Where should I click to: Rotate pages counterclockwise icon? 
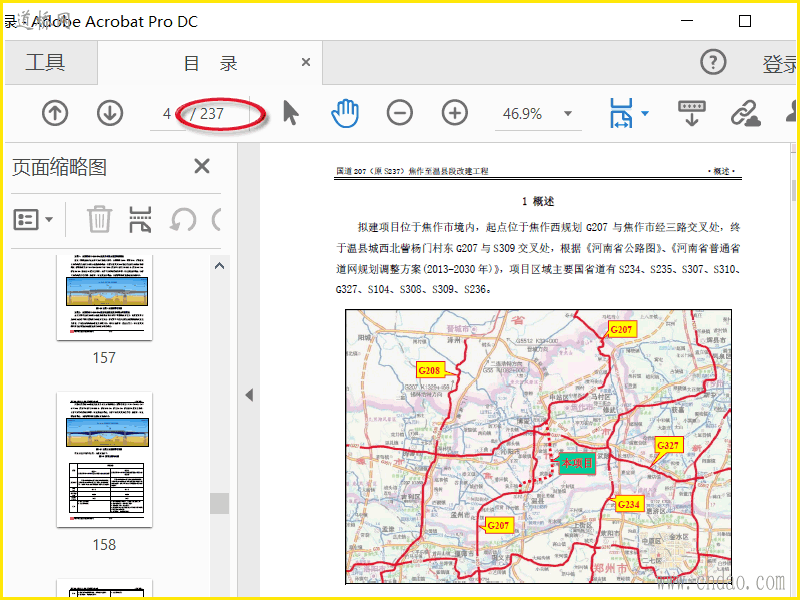coord(183,220)
